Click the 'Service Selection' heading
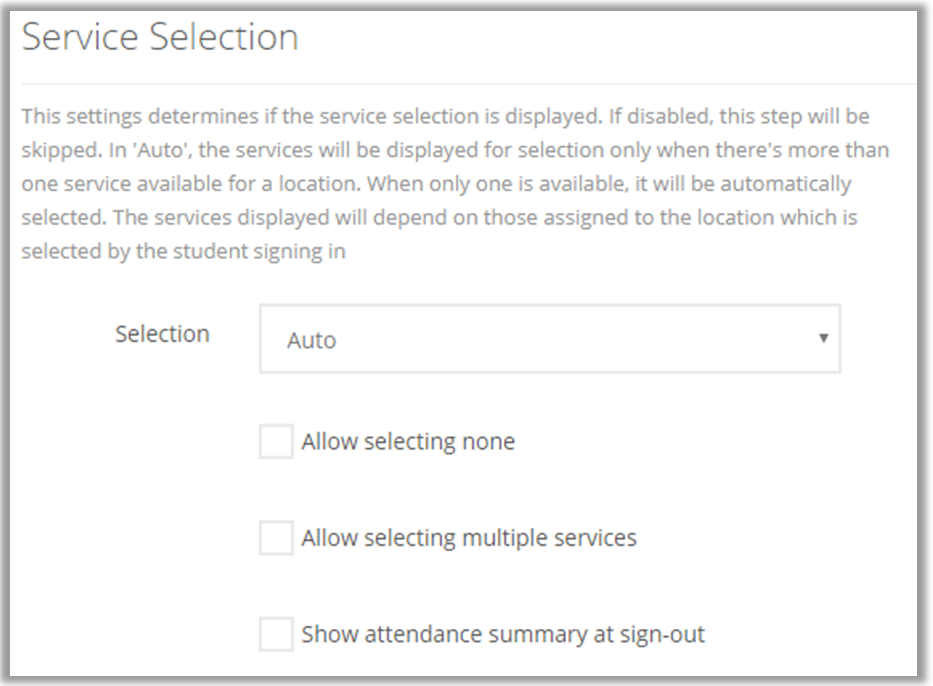Viewport: 933px width, 686px height. coord(160,37)
